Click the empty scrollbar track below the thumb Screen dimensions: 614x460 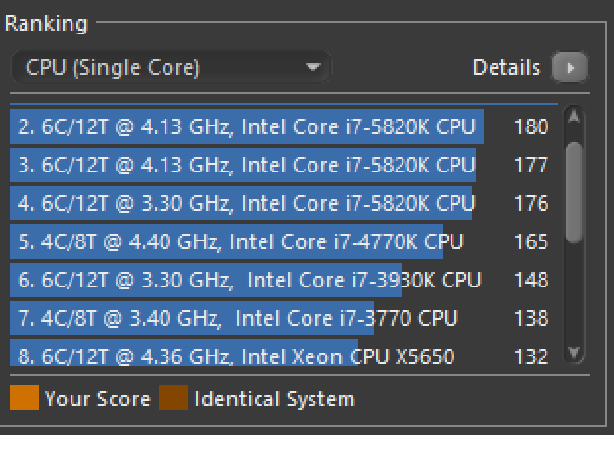point(574,293)
